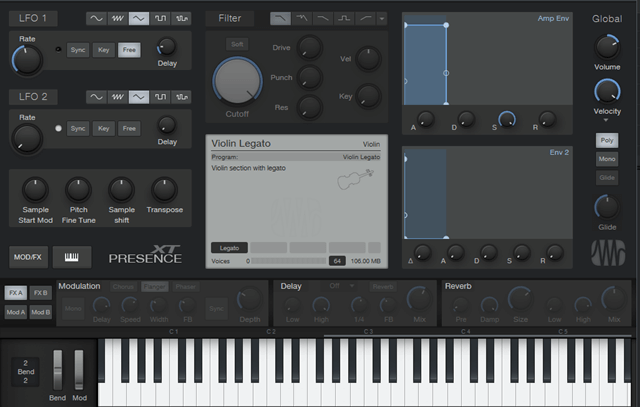Select Chorus modulation type
640x407 pixels.
[123, 287]
